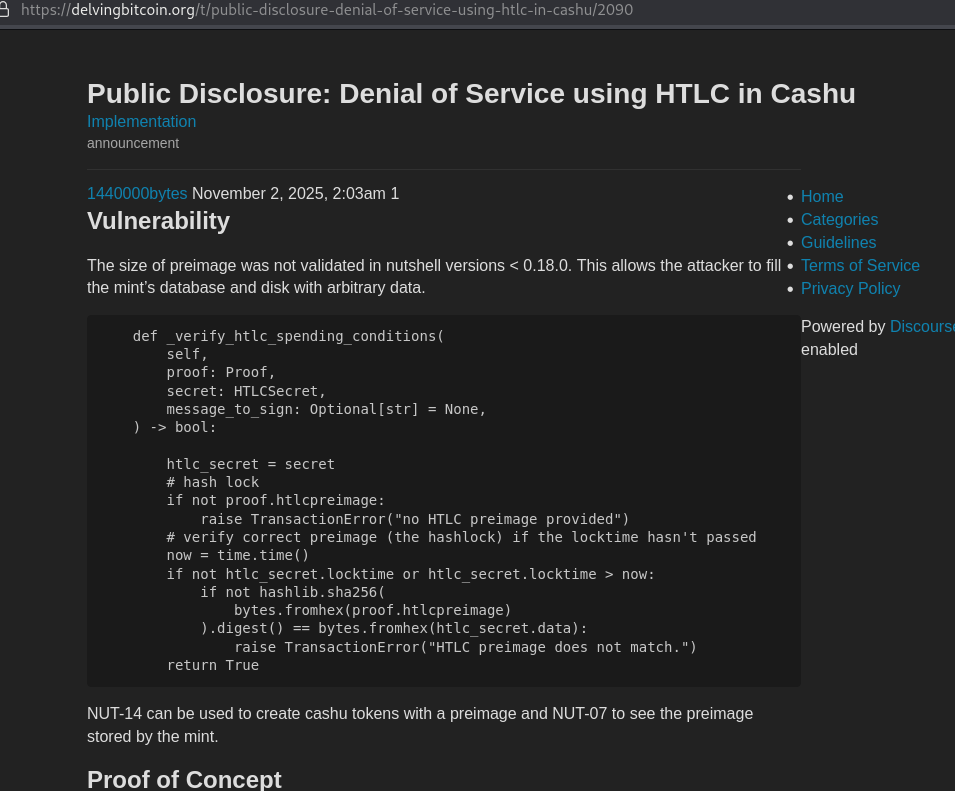Click the post date 'November 2, 2025, 2:03am'

[289, 194]
